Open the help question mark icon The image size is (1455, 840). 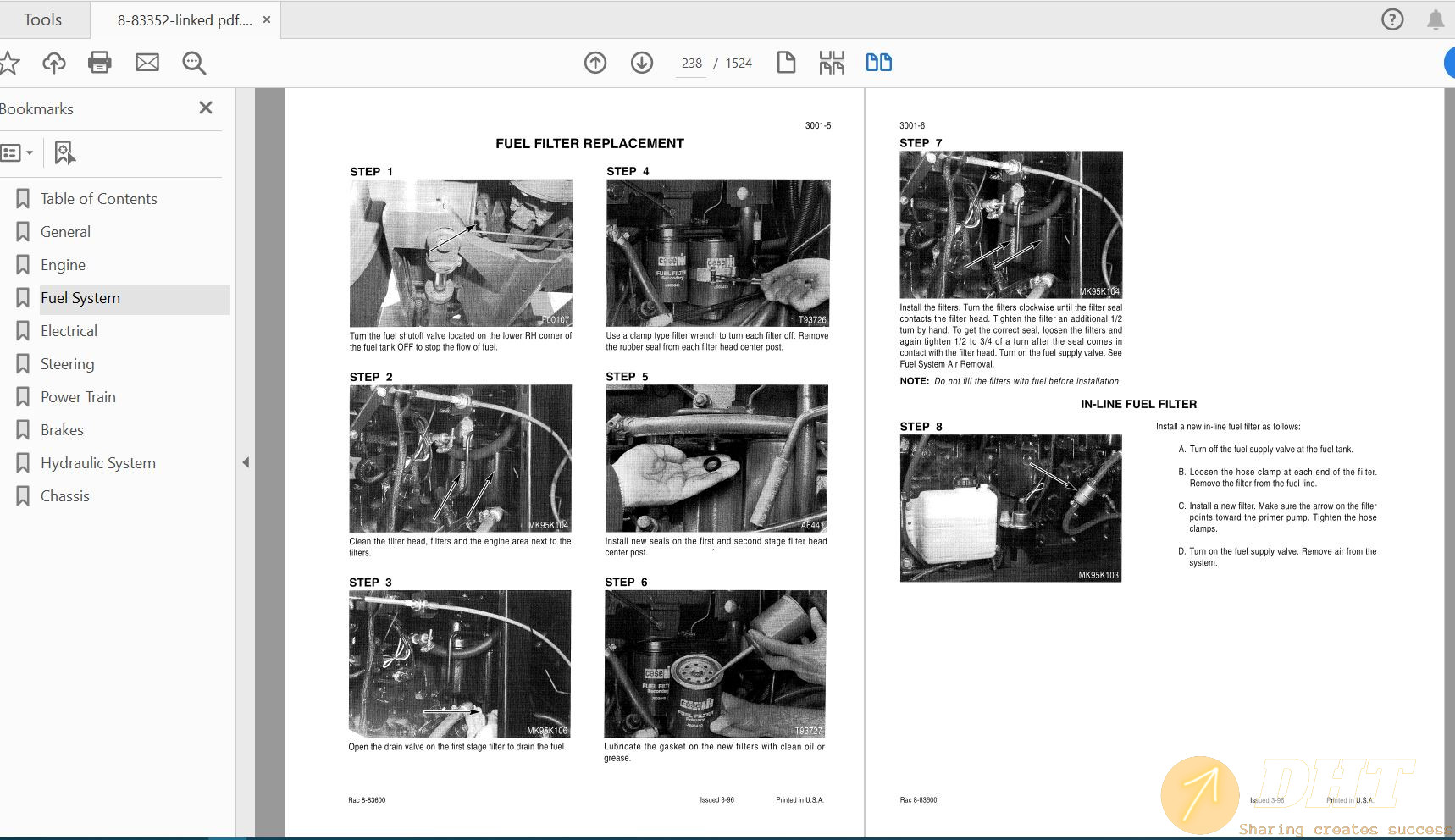[1392, 19]
